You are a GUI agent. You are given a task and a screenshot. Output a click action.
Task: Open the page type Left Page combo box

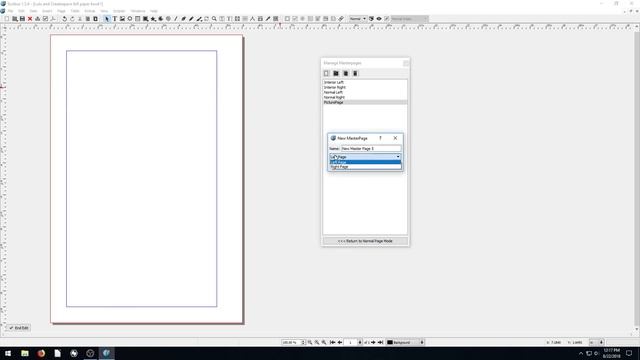coord(365,157)
